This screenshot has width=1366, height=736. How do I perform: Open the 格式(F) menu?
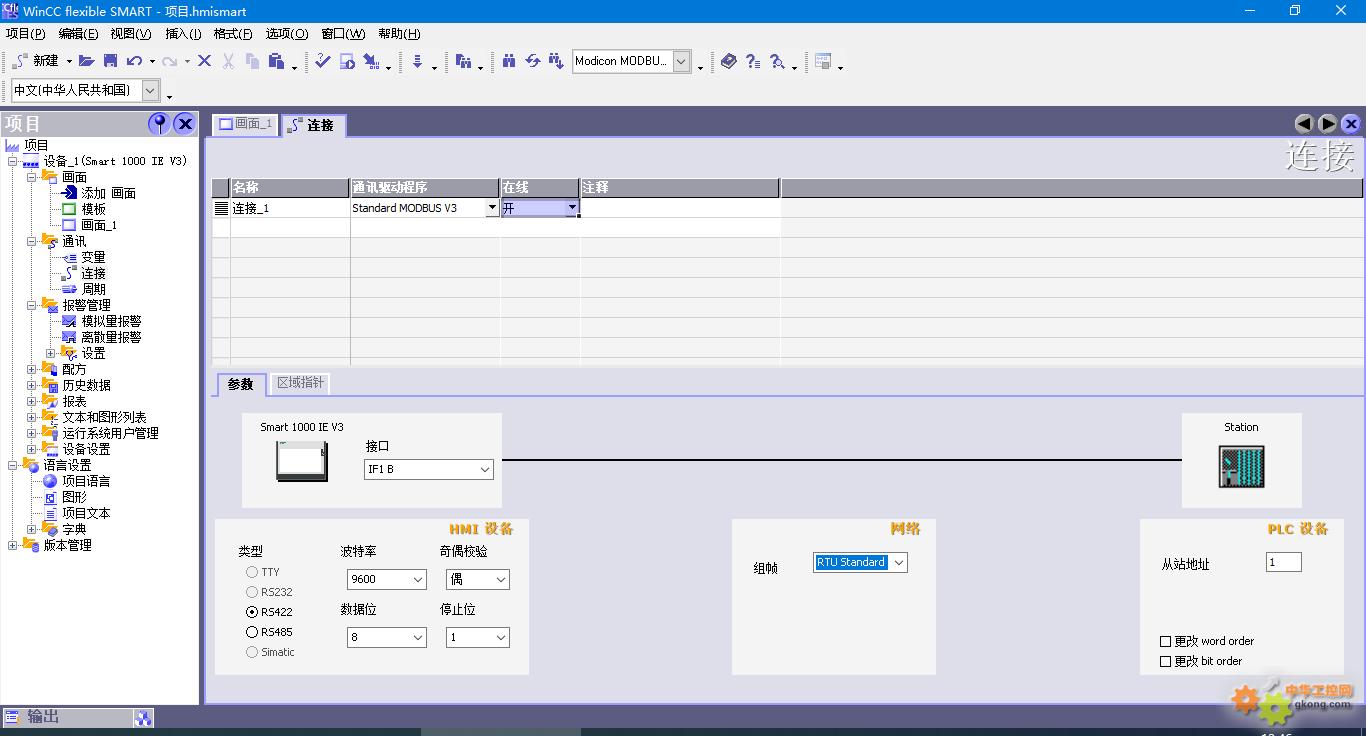point(233,33)
